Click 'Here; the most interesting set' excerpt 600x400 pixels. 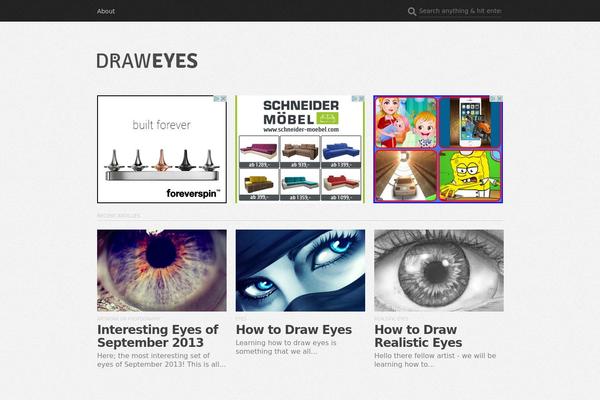click(161, 360)
